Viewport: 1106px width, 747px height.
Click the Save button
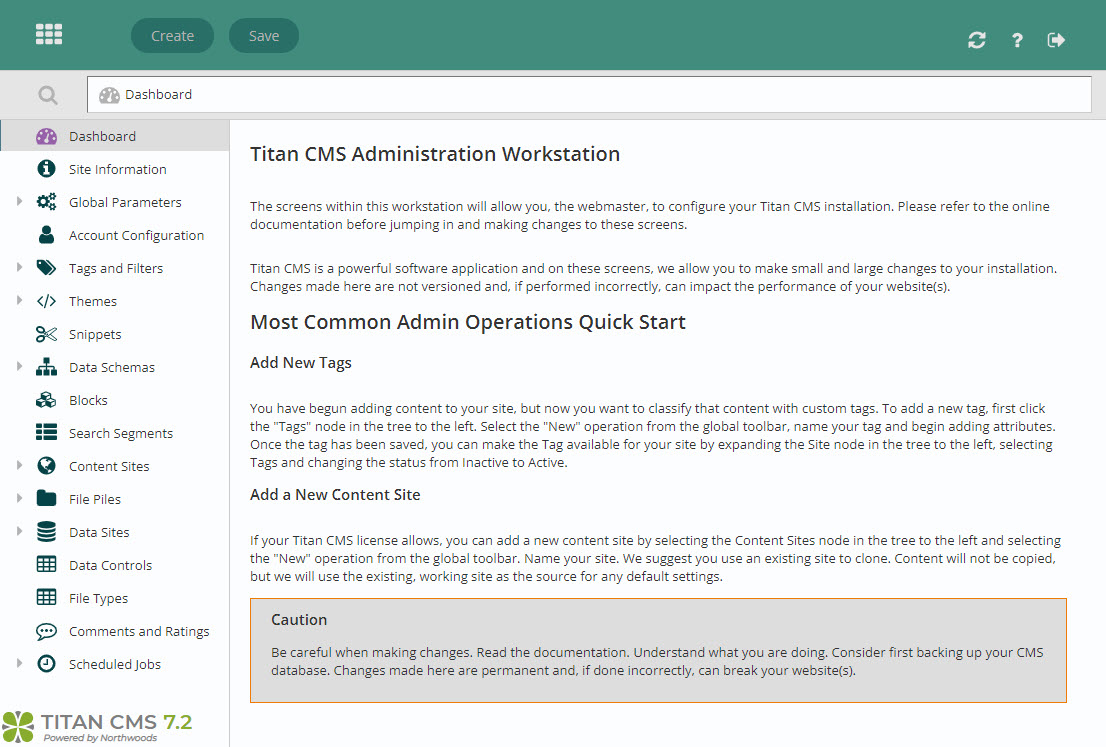264,35
